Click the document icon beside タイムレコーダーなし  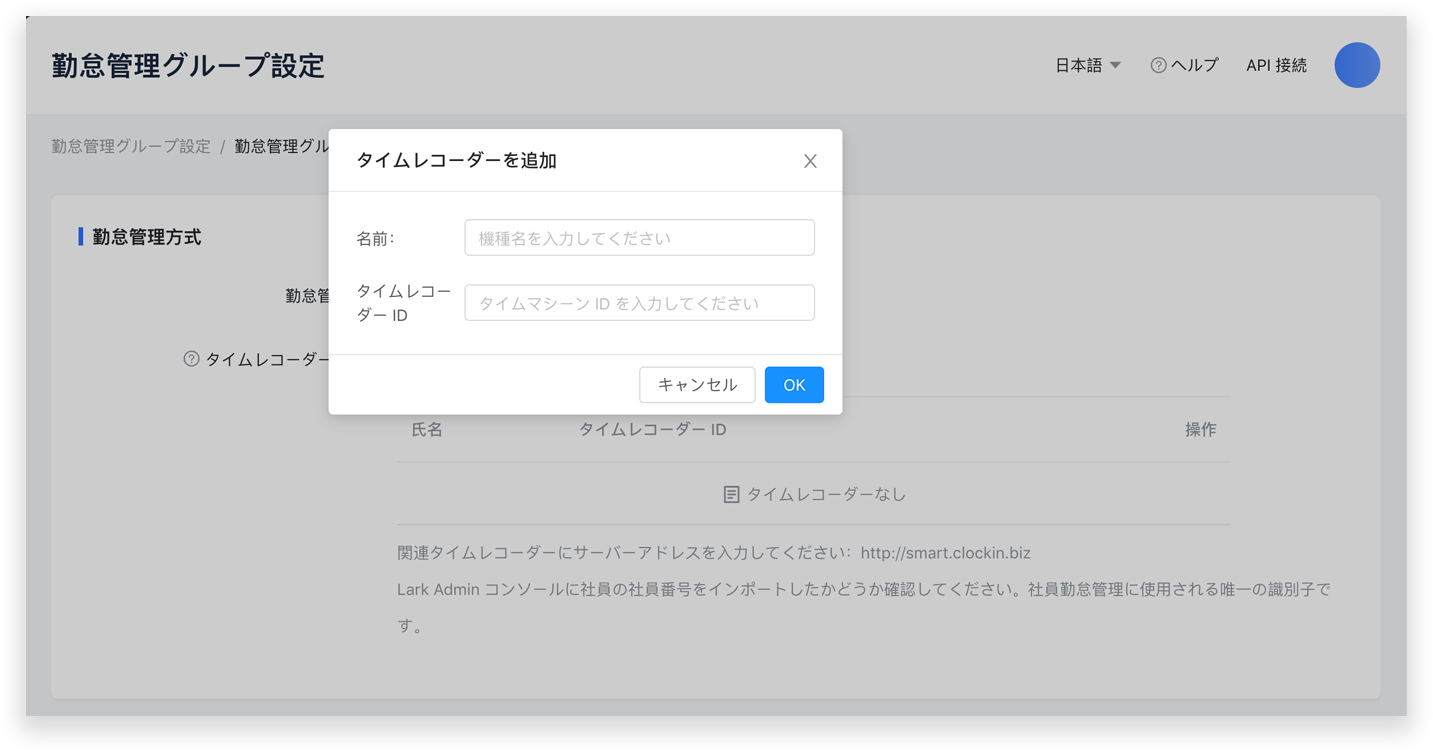click(731, 494)
